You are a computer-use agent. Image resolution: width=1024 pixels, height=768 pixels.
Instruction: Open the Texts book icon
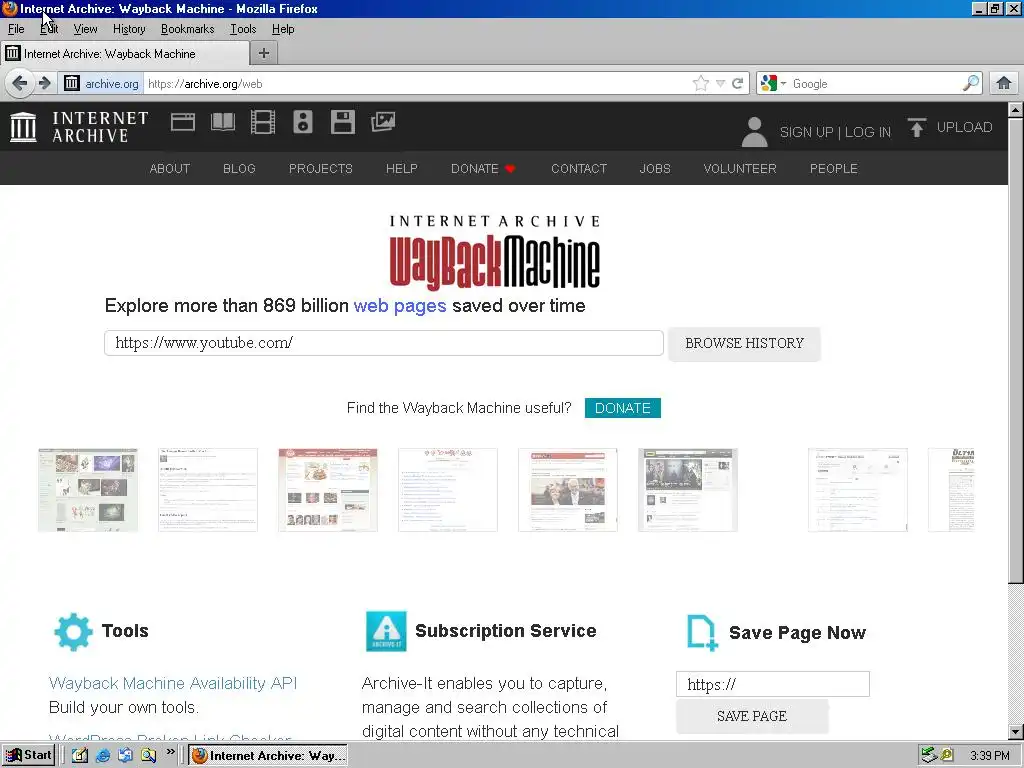[223, 122]
